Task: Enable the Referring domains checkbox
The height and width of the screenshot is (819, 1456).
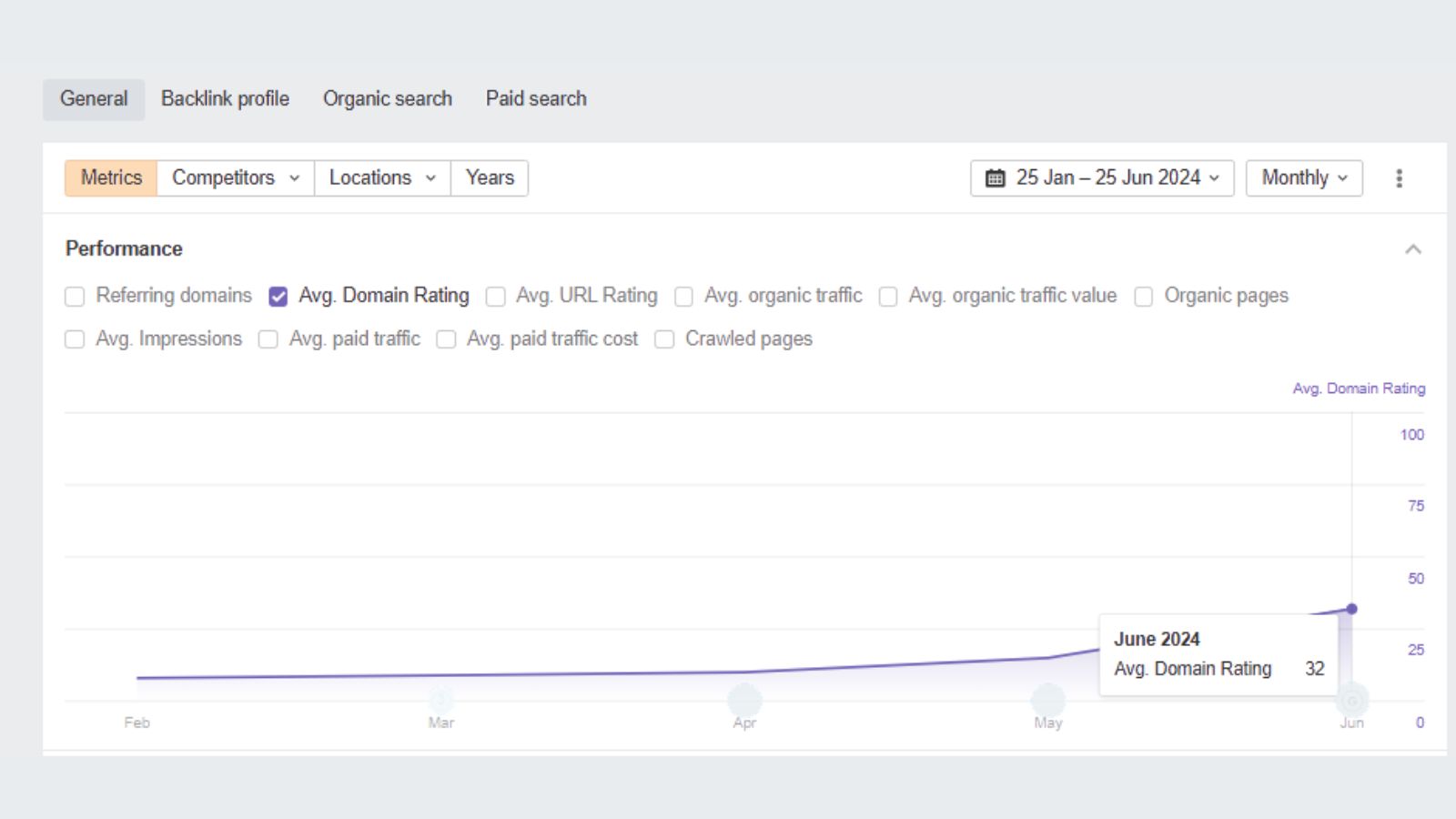Action: coord(75,297)
